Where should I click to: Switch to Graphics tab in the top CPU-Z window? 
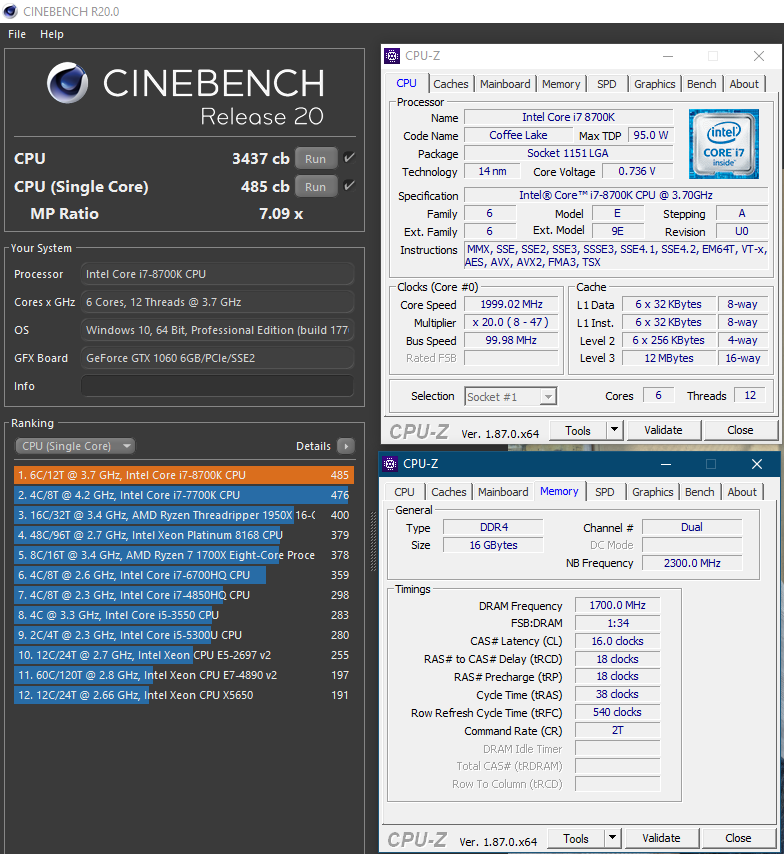pyautogui.click(x=654, y=84)
